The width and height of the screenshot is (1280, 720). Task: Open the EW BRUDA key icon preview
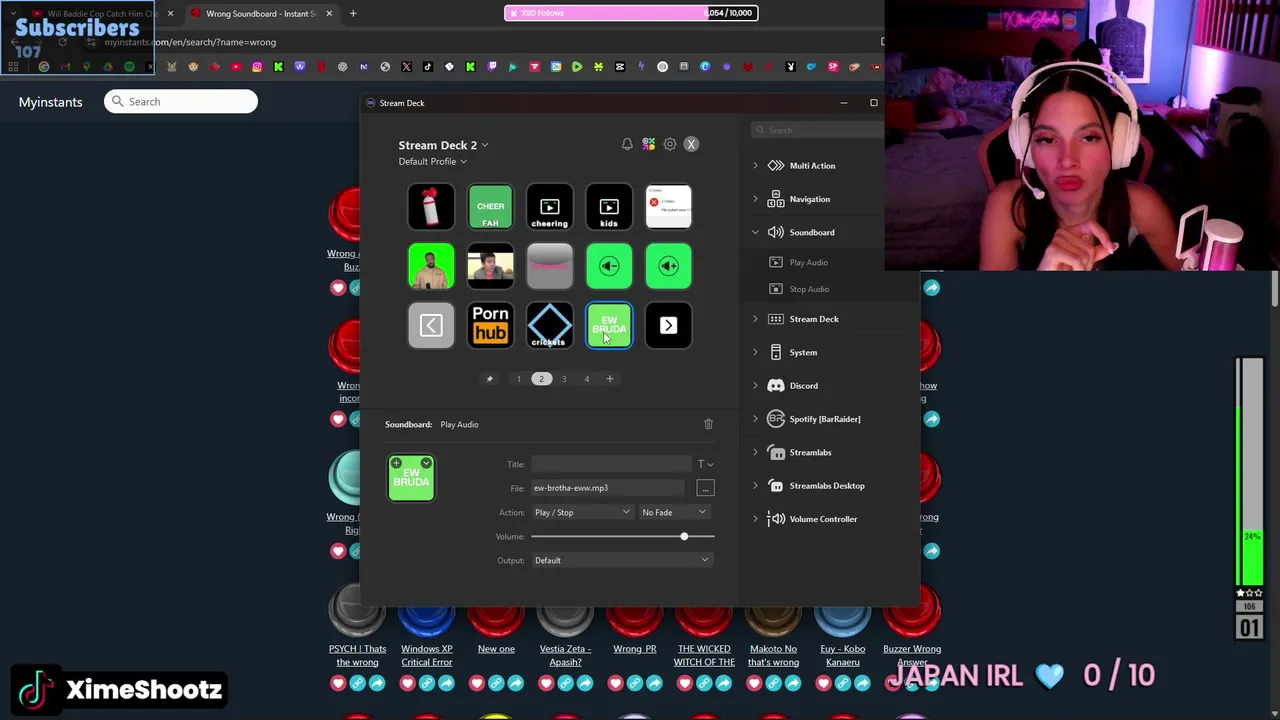[411, 478]
